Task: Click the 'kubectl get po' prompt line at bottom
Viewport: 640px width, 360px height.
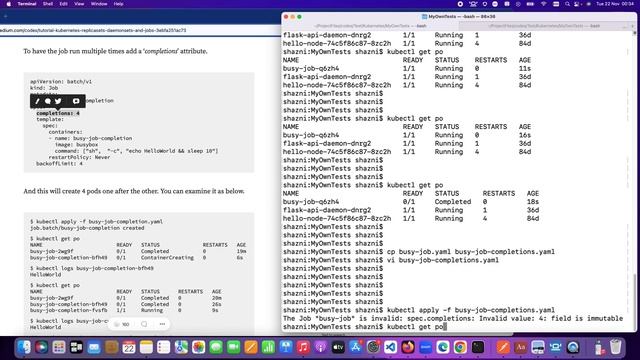Action: tap(364, 327)
